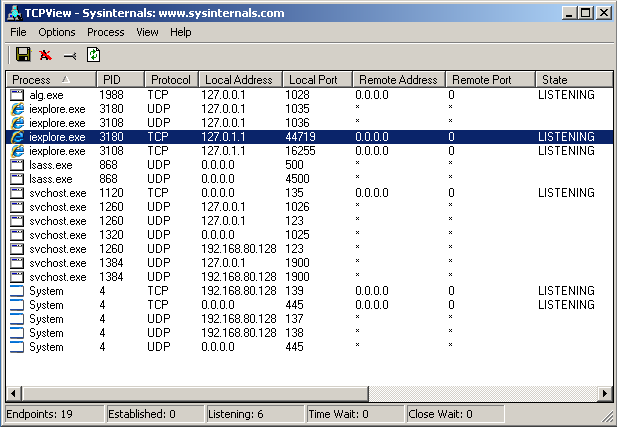Open the Help menu
The width and height of the screenshot is (617, 427).
point(181,32)
